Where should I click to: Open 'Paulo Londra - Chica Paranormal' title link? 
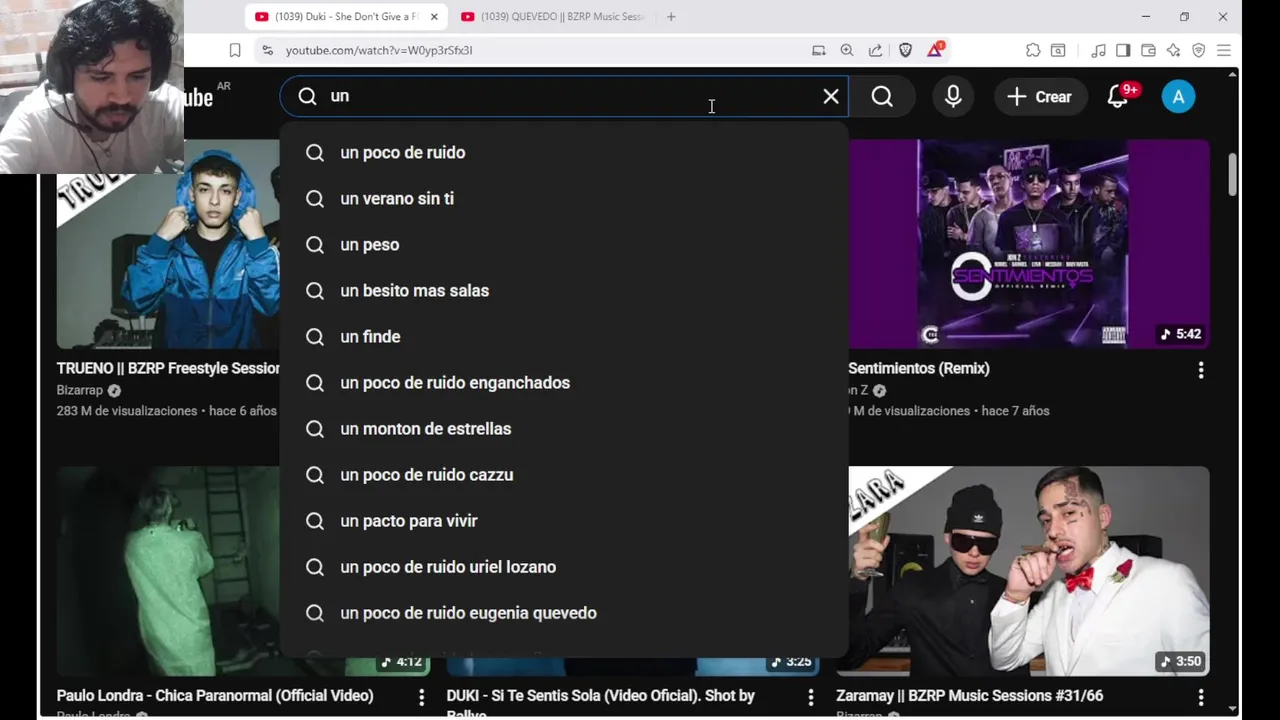[x=215, y=695]
